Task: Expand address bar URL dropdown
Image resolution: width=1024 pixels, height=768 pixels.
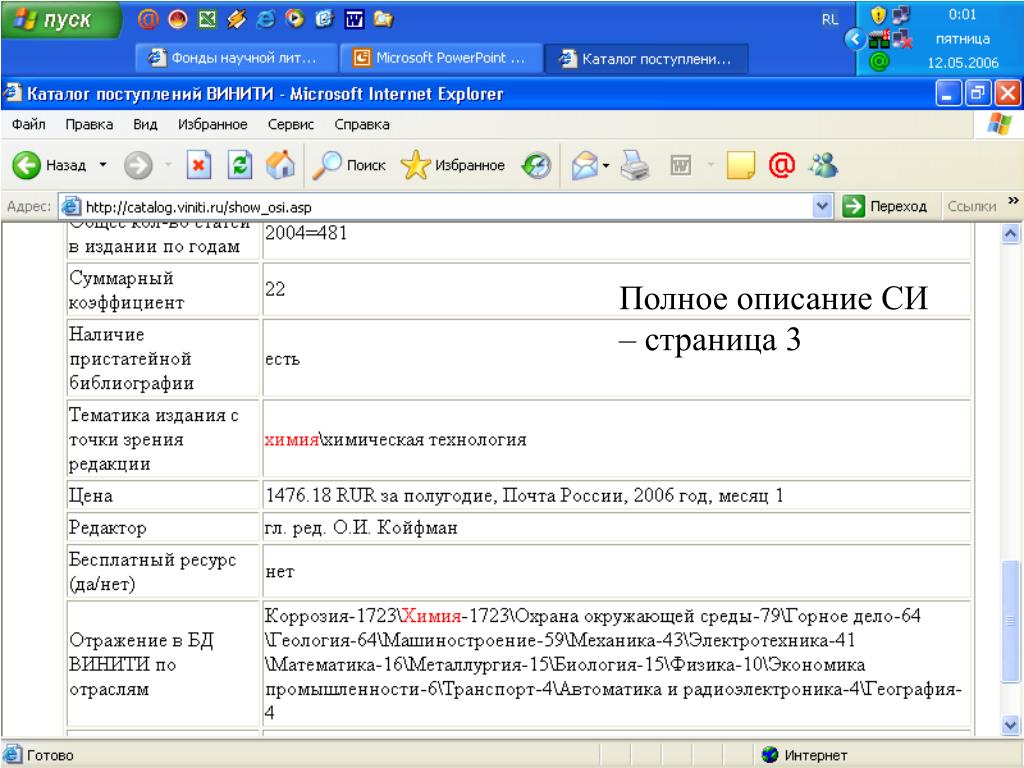Action: [822, 206]
